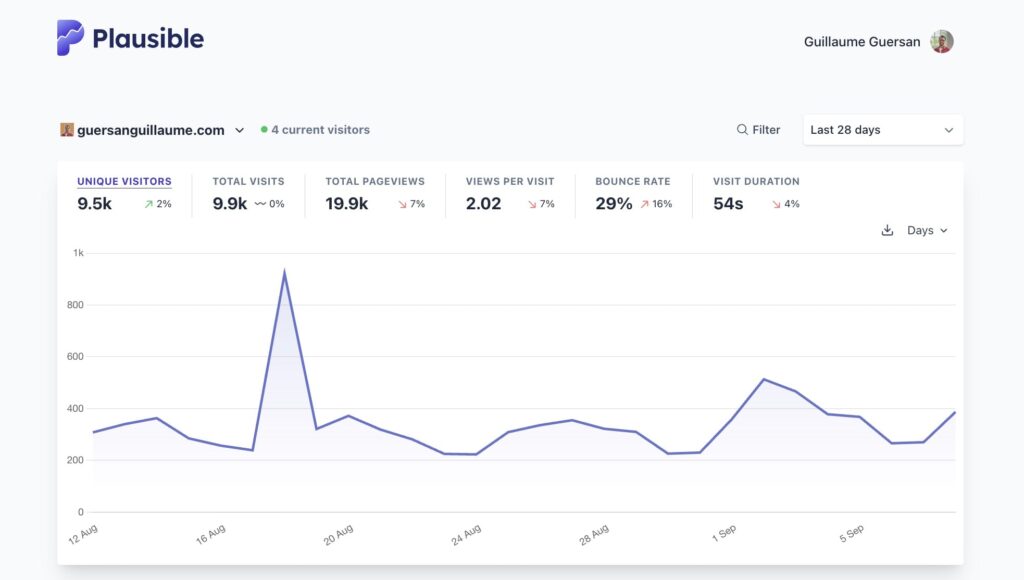Display Visit Duration metric on chart
The image size is (1024, 580).
[756, 182]
